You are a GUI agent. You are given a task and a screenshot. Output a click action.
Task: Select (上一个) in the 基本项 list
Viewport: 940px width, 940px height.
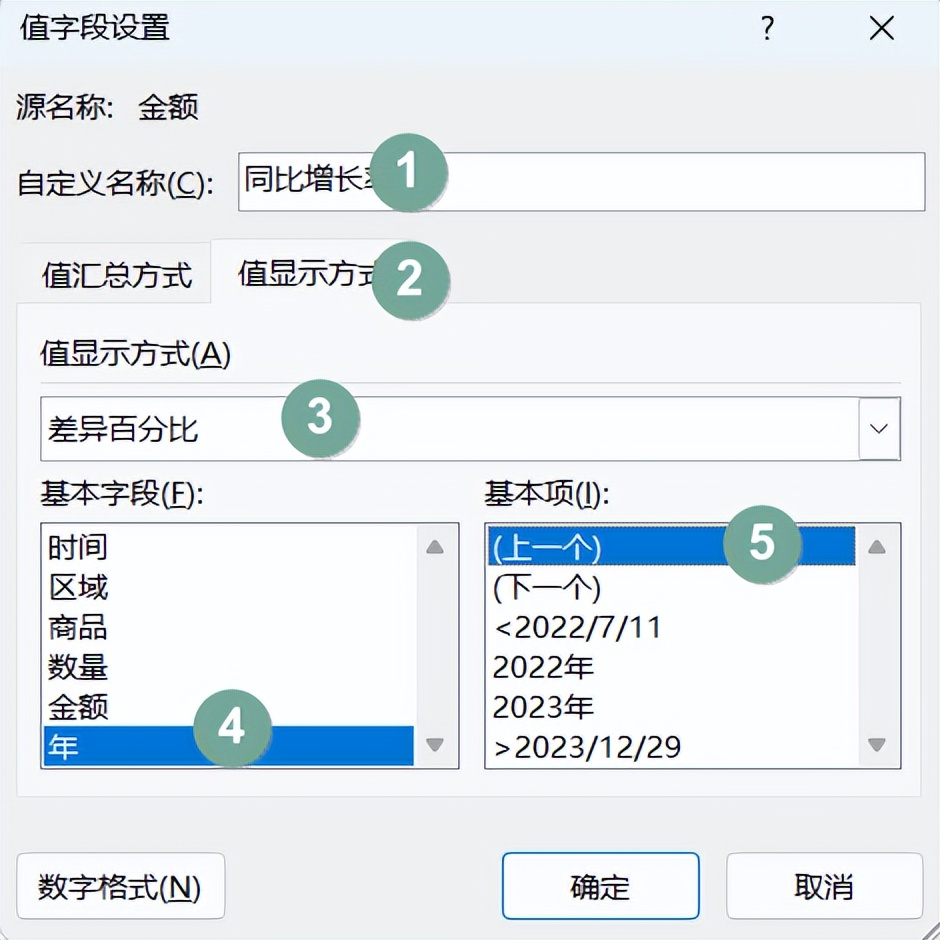click(x=600, y=547)
